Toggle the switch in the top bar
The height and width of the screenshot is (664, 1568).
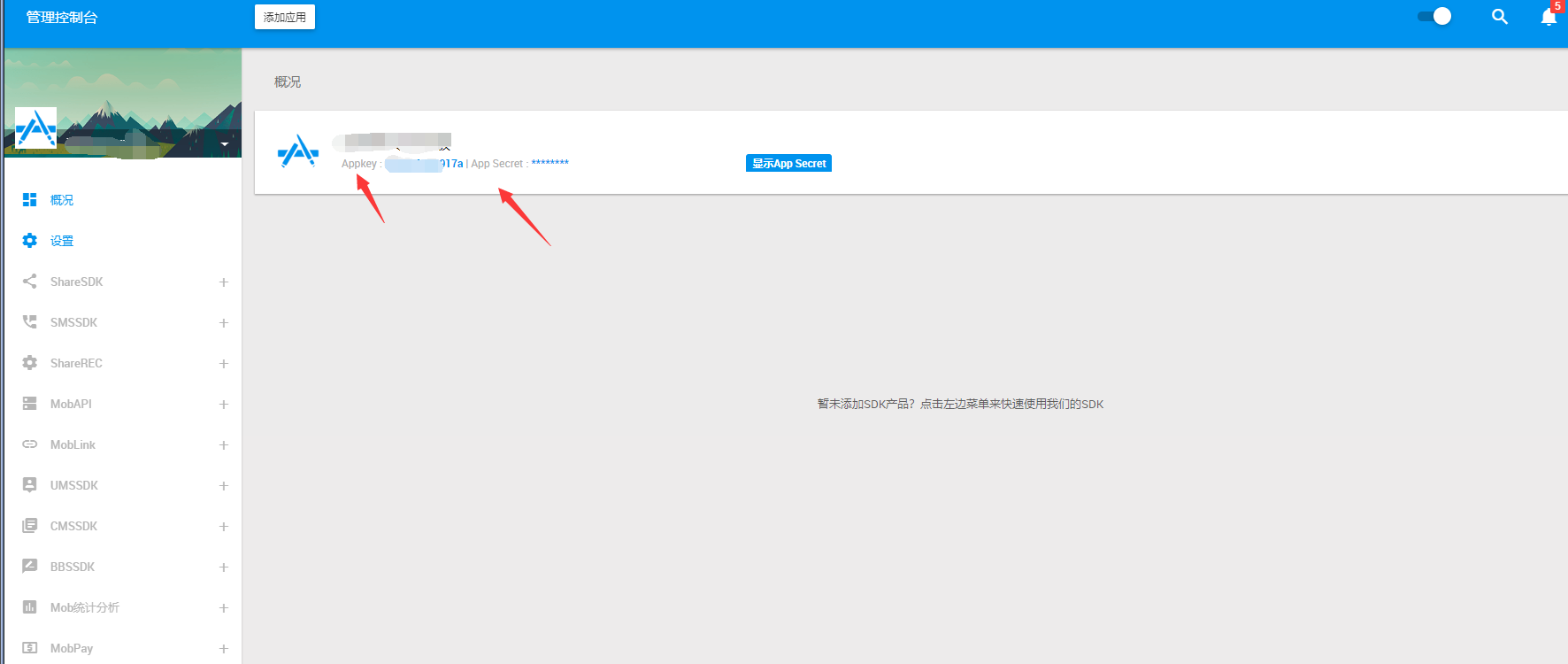point(1434,17)
